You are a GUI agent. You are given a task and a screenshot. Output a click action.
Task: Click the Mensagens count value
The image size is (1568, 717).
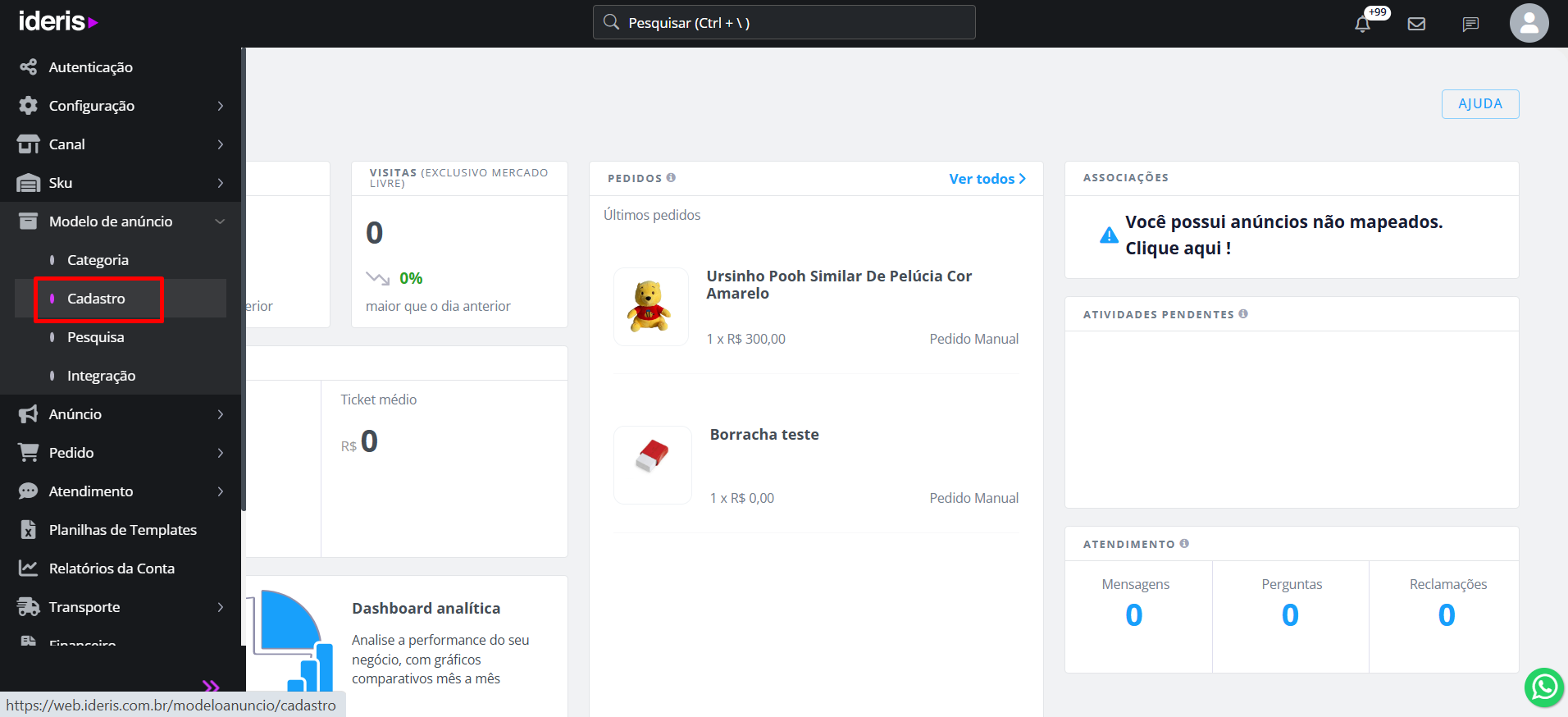pos(1134,614)
